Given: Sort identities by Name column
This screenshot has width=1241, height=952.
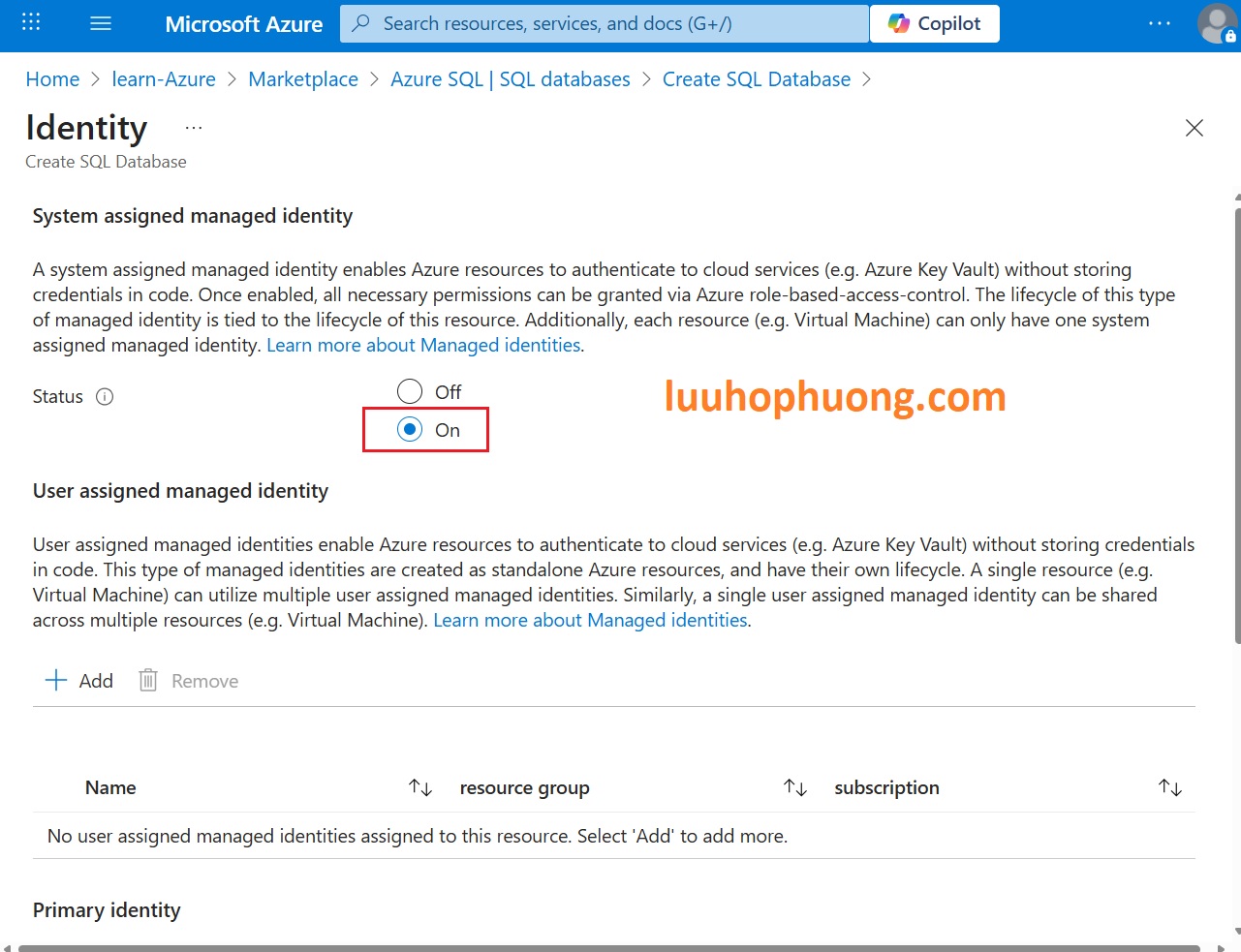Looking at the screenshot, I should [419, 787].
